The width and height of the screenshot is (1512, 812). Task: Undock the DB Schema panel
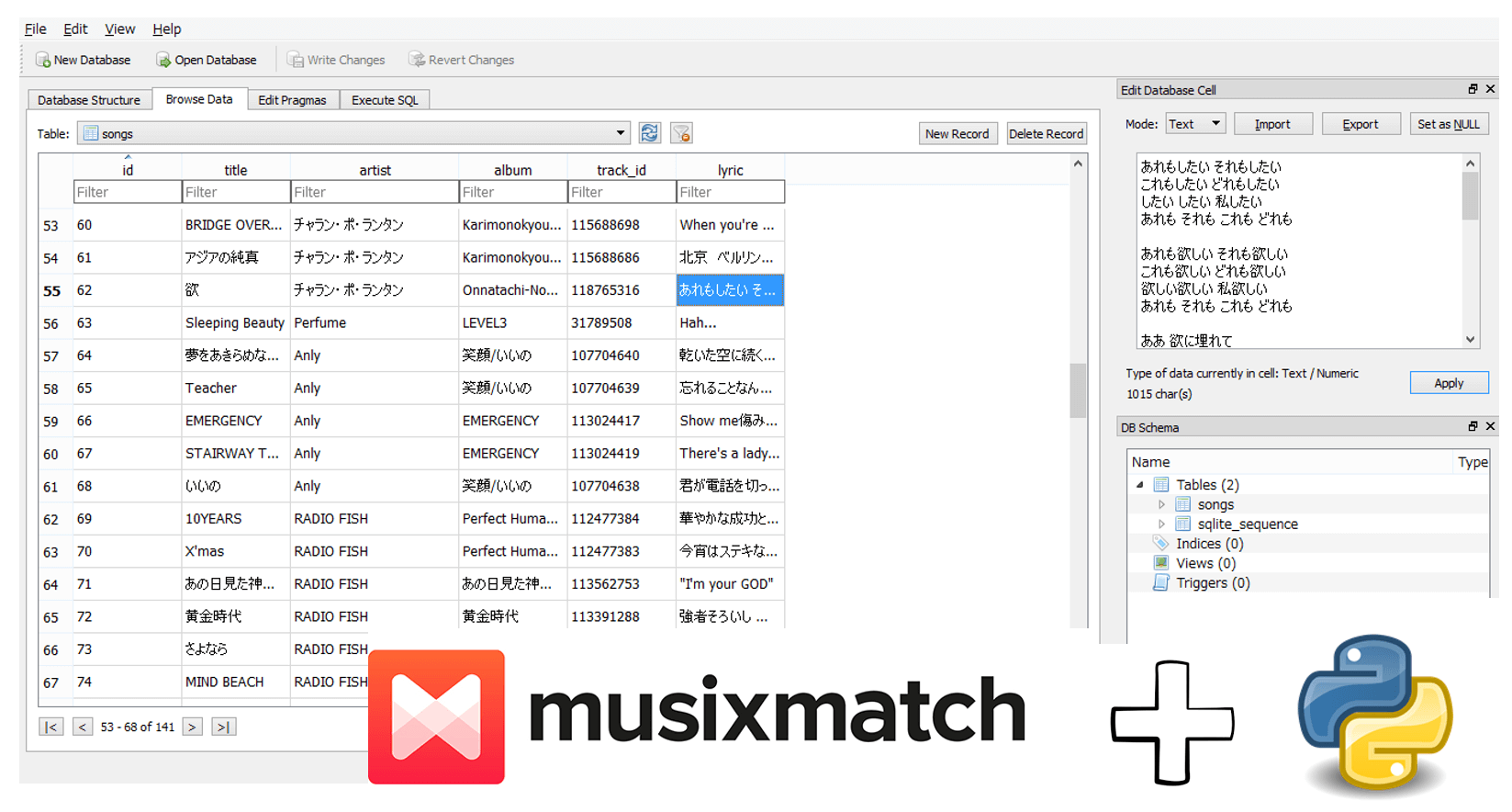click(1473, 426)
